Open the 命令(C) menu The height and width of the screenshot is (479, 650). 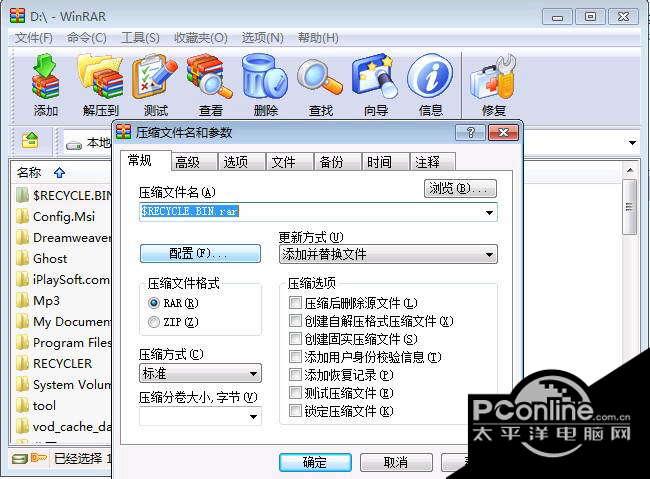87,38
